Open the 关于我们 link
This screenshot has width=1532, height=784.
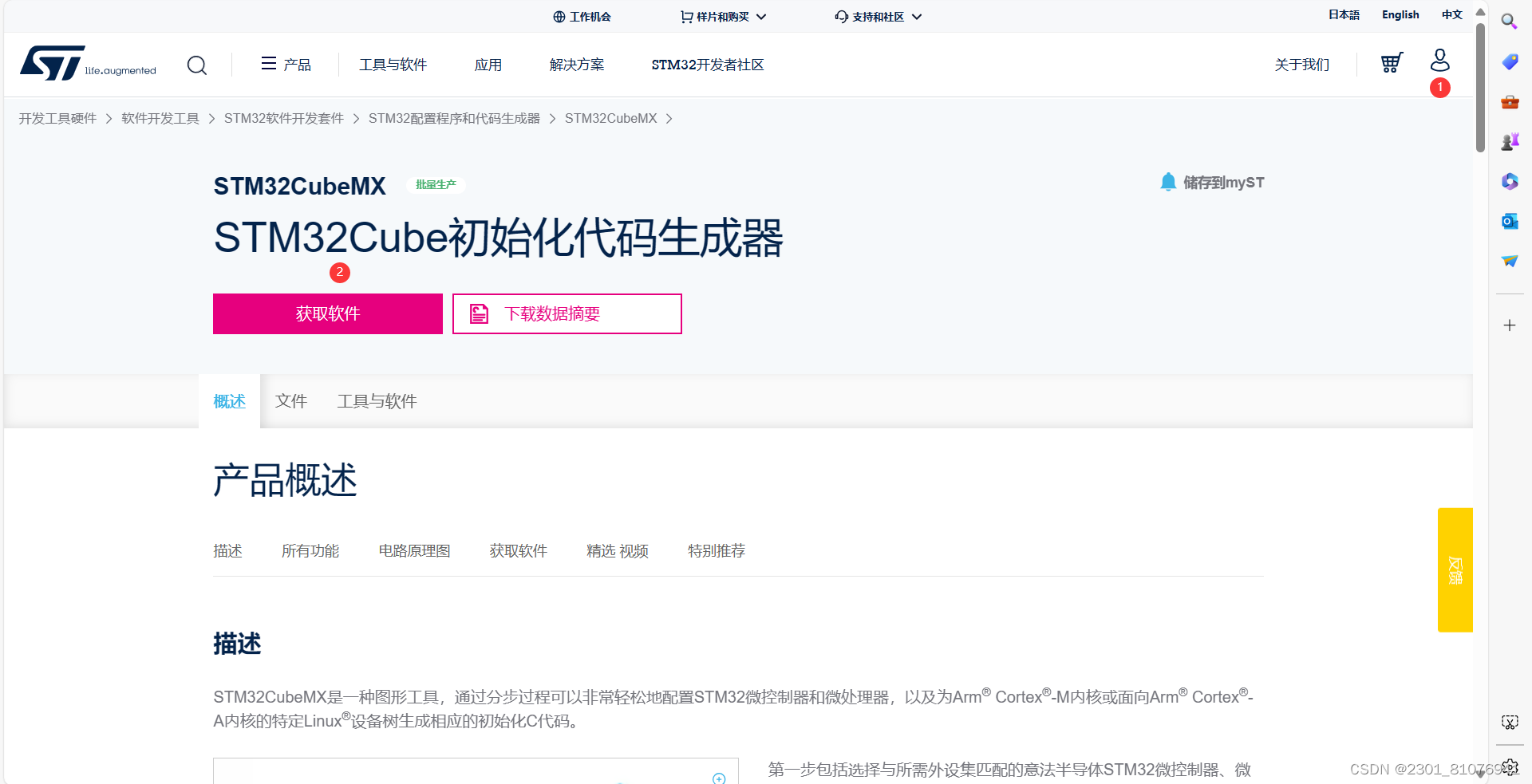[x=1302, y=65]
